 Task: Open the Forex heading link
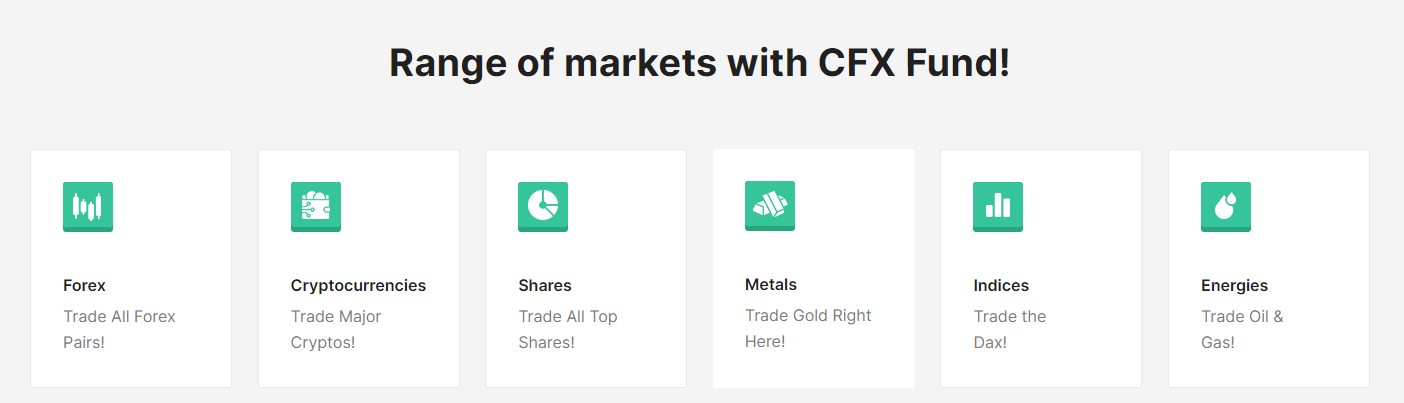point(84,285)
